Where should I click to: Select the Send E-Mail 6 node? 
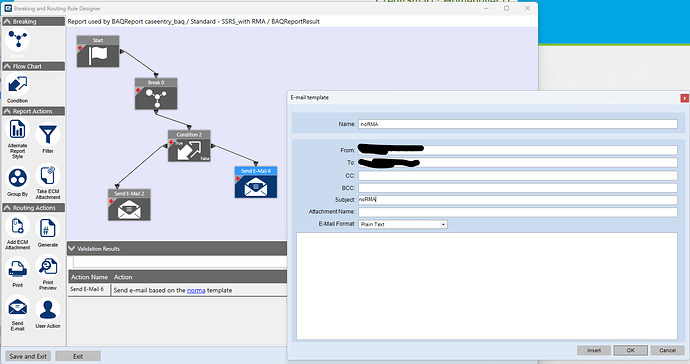click(256, 182)
